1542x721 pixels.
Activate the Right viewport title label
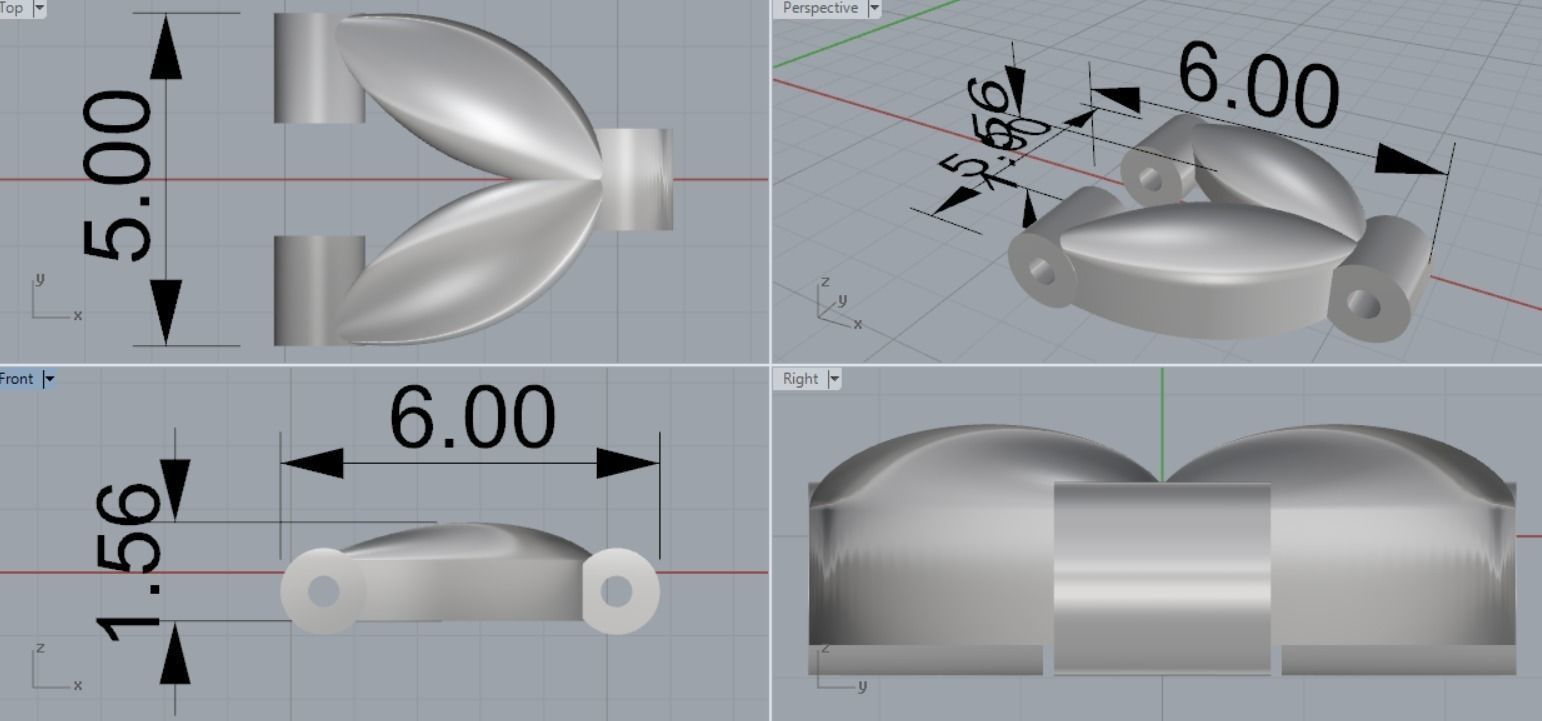800,379
